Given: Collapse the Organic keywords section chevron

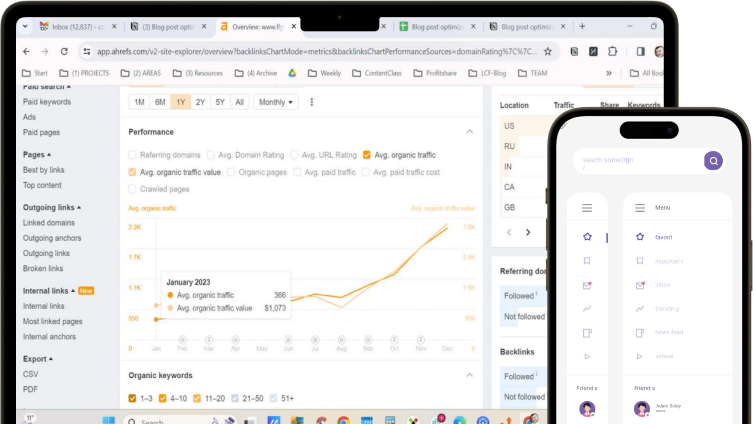Looking at the screenshot, I should [469, 375].
